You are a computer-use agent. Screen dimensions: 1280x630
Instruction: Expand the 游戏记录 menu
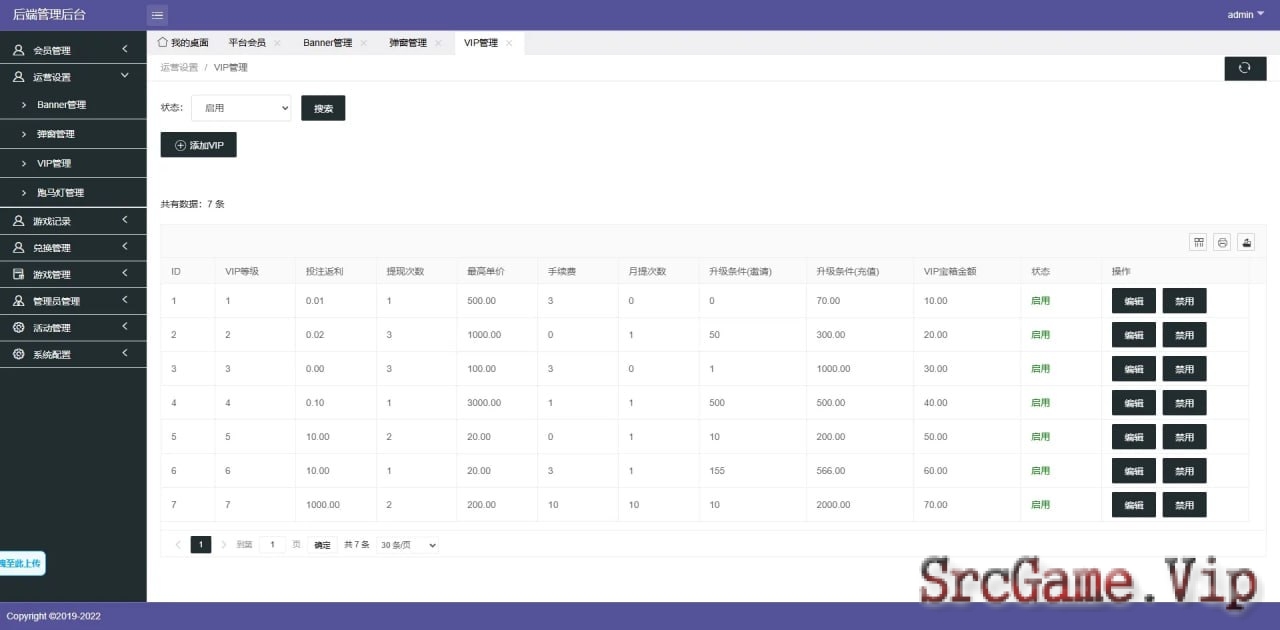(124, 220)
